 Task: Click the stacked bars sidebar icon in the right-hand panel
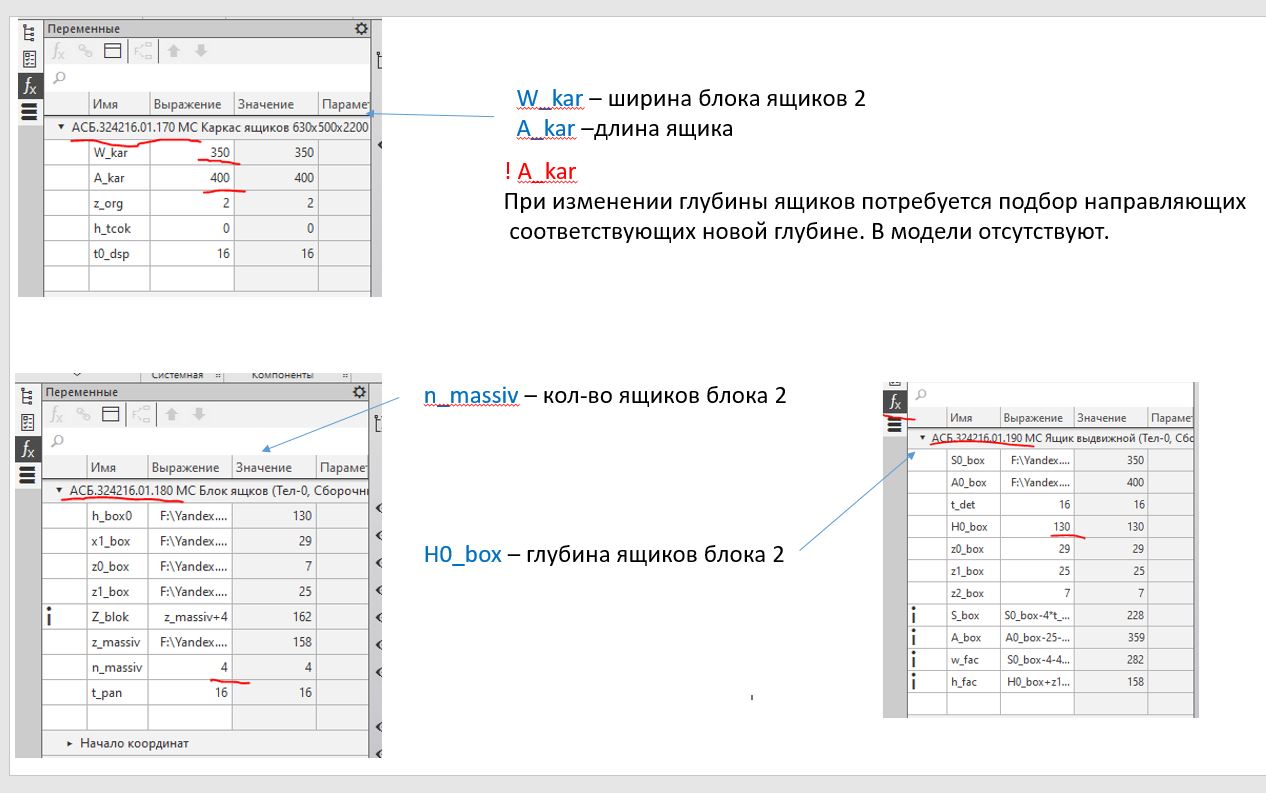(895, 425)
